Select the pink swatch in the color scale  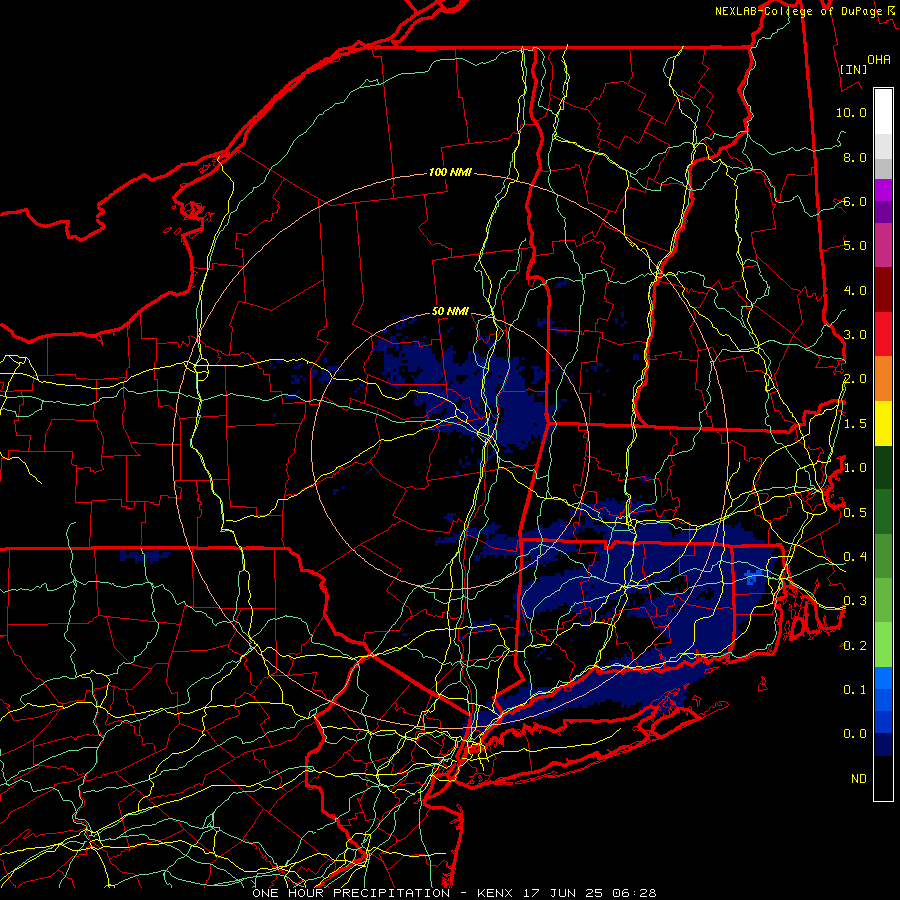883,245
